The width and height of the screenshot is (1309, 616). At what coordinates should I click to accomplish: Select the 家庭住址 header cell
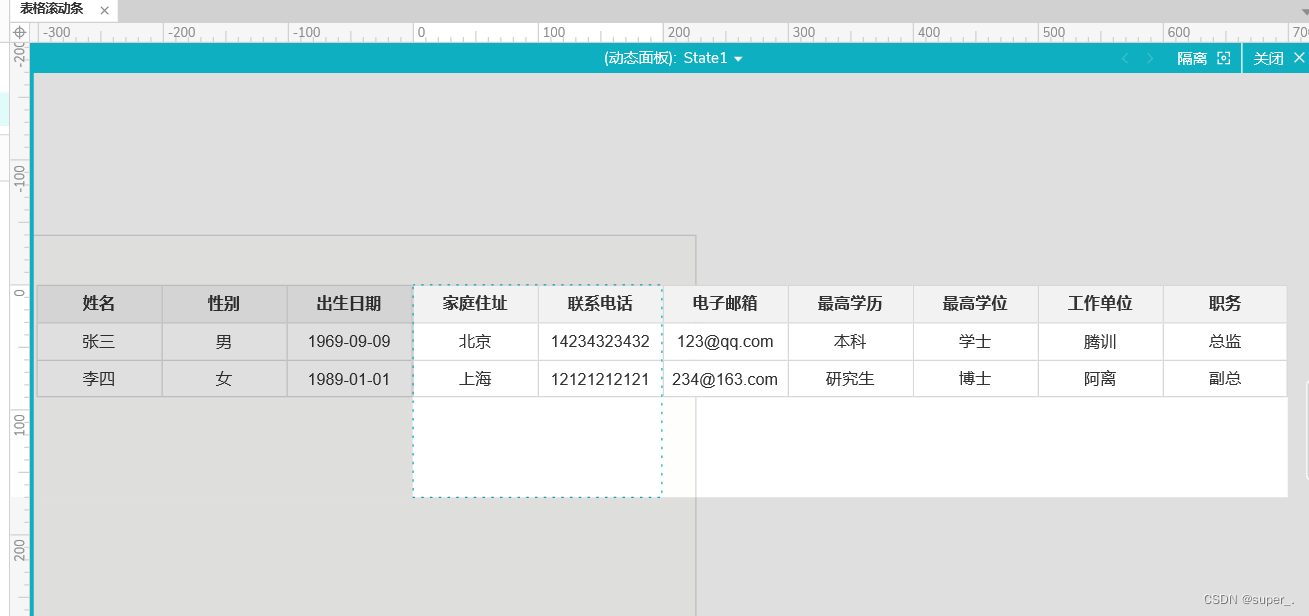[x=475, y=304]
